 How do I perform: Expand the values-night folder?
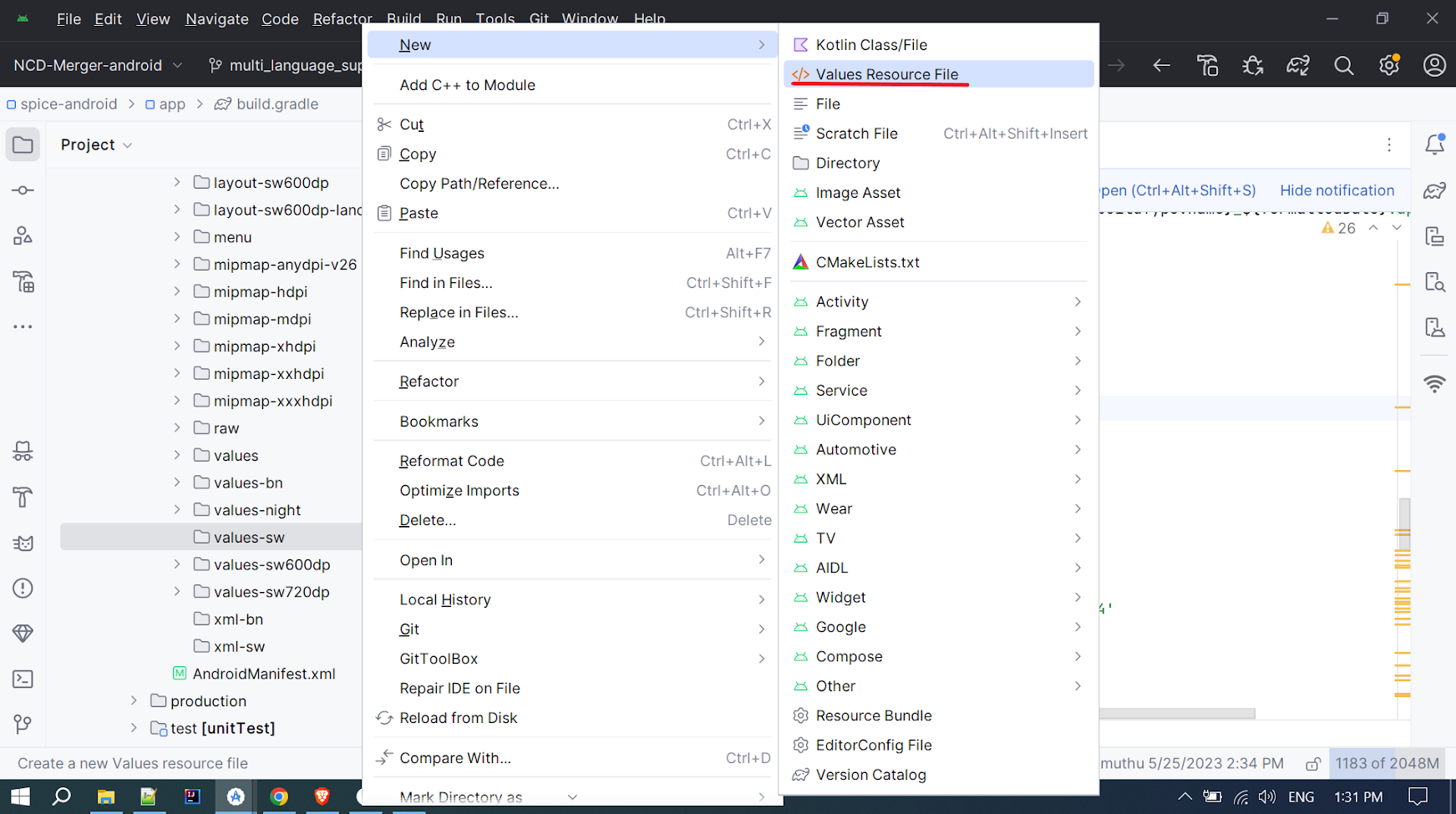point(177,510)
